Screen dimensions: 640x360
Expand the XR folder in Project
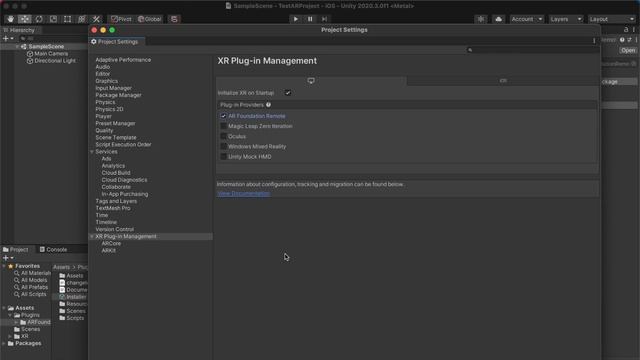pos(10,336)
